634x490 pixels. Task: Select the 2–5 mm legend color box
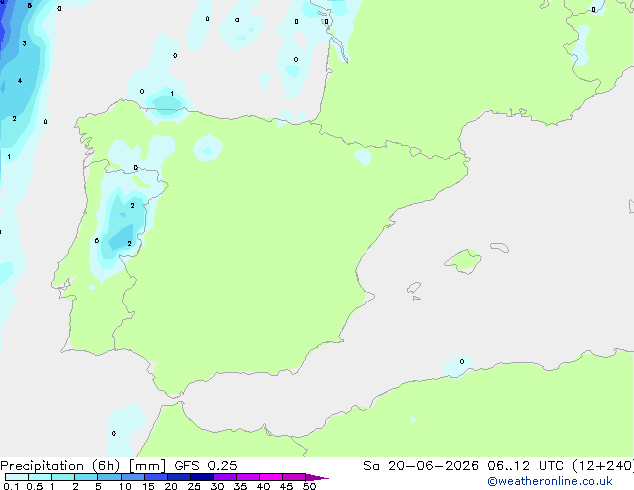[x=86, y=477]
